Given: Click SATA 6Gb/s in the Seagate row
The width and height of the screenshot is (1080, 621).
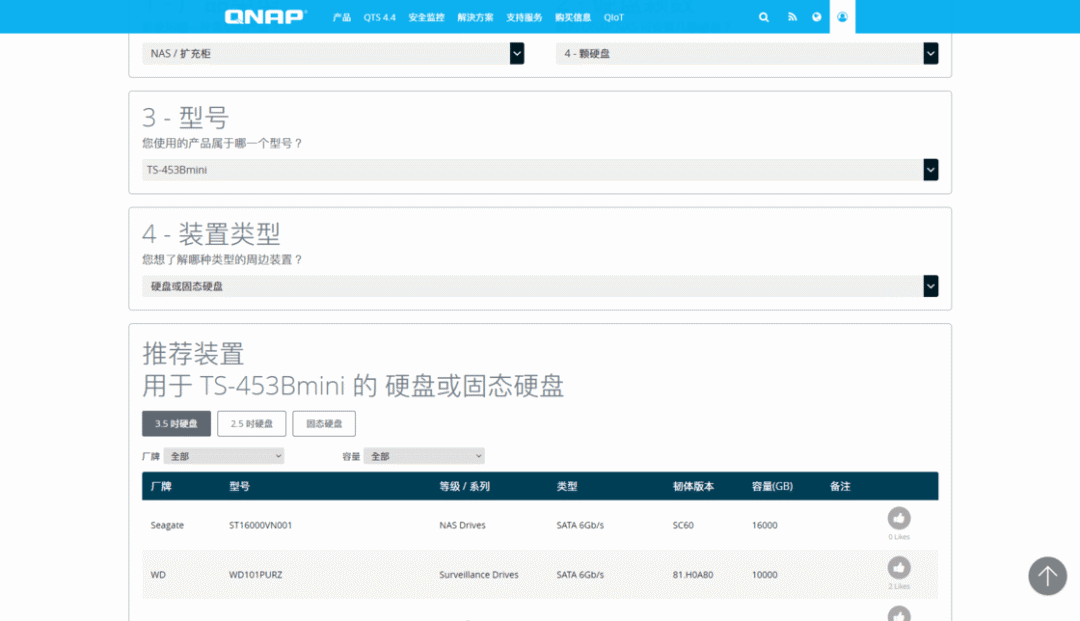Looking at the screenshot, I should (x=580, y=525).
